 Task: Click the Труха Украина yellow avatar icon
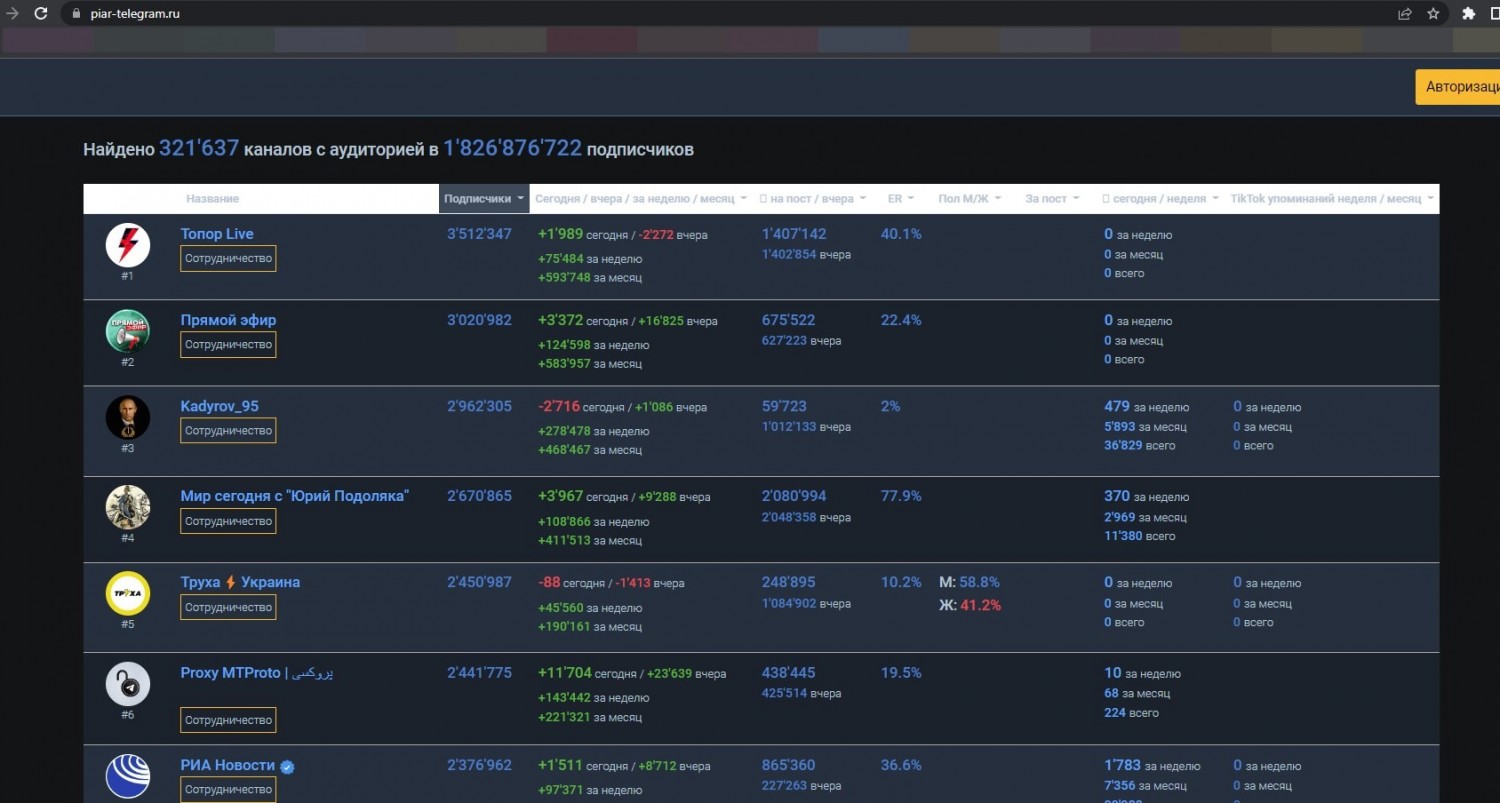(128, 593)
